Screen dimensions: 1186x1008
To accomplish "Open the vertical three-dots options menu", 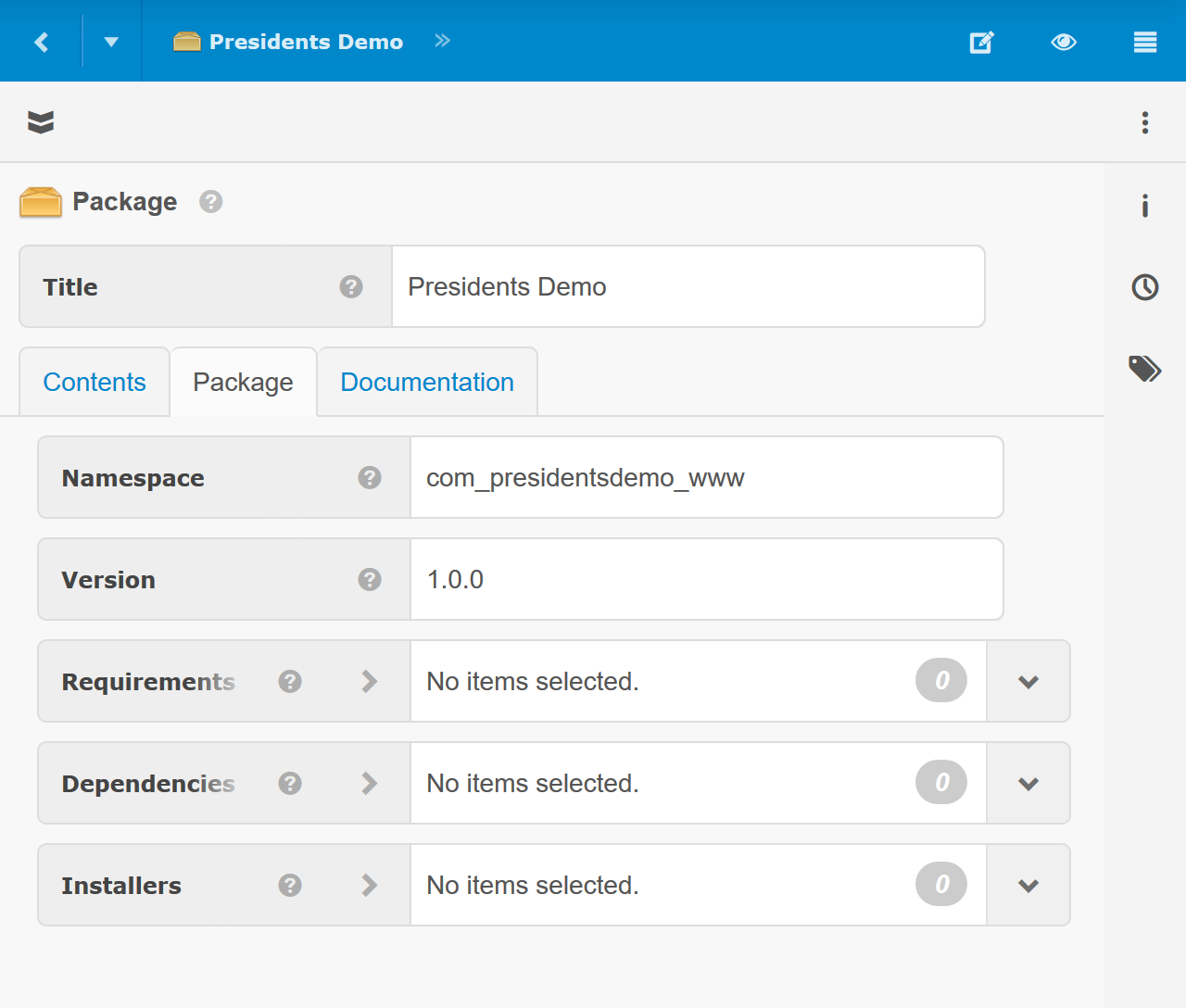I will pyautogui.click(x=1145, y=122).
